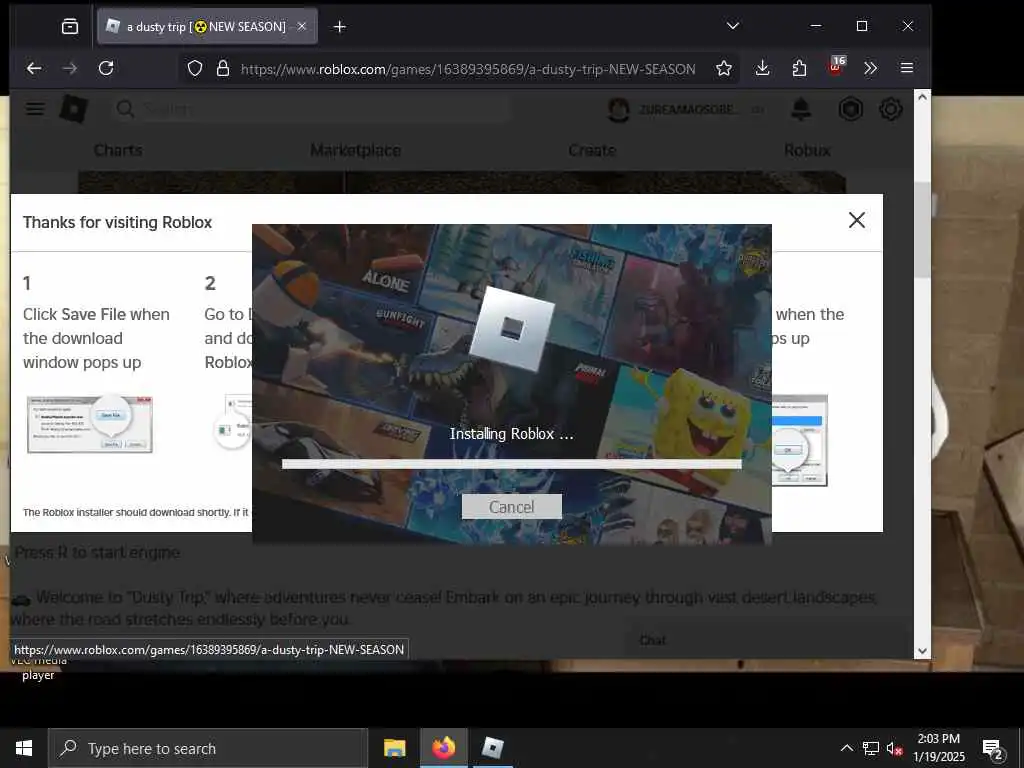Open the Roblox notifications bell

click(x=801, y=109)
